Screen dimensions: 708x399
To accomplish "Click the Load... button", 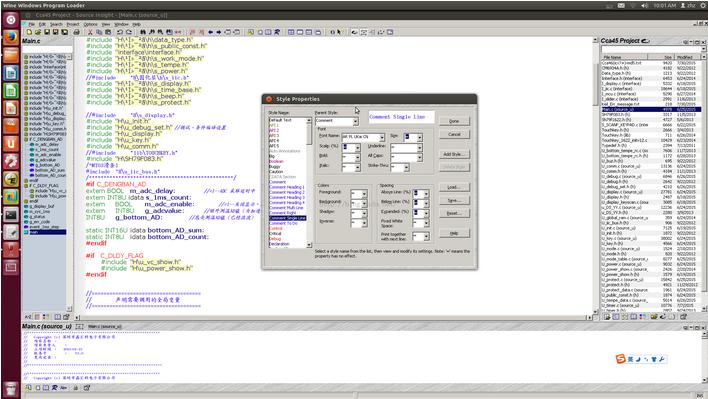I will tap(454, 187).
